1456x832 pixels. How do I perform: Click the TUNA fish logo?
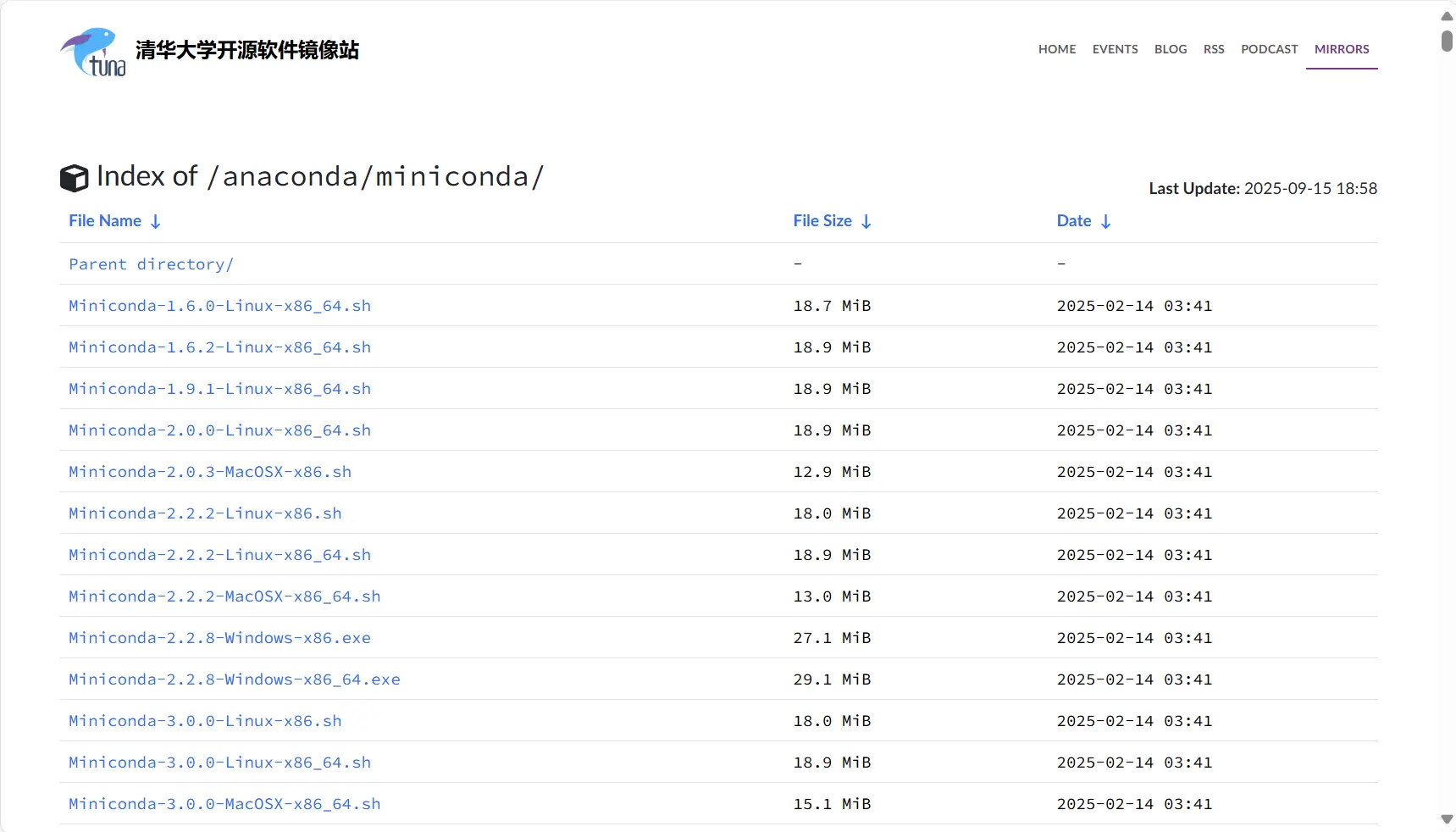click(93, 52)
